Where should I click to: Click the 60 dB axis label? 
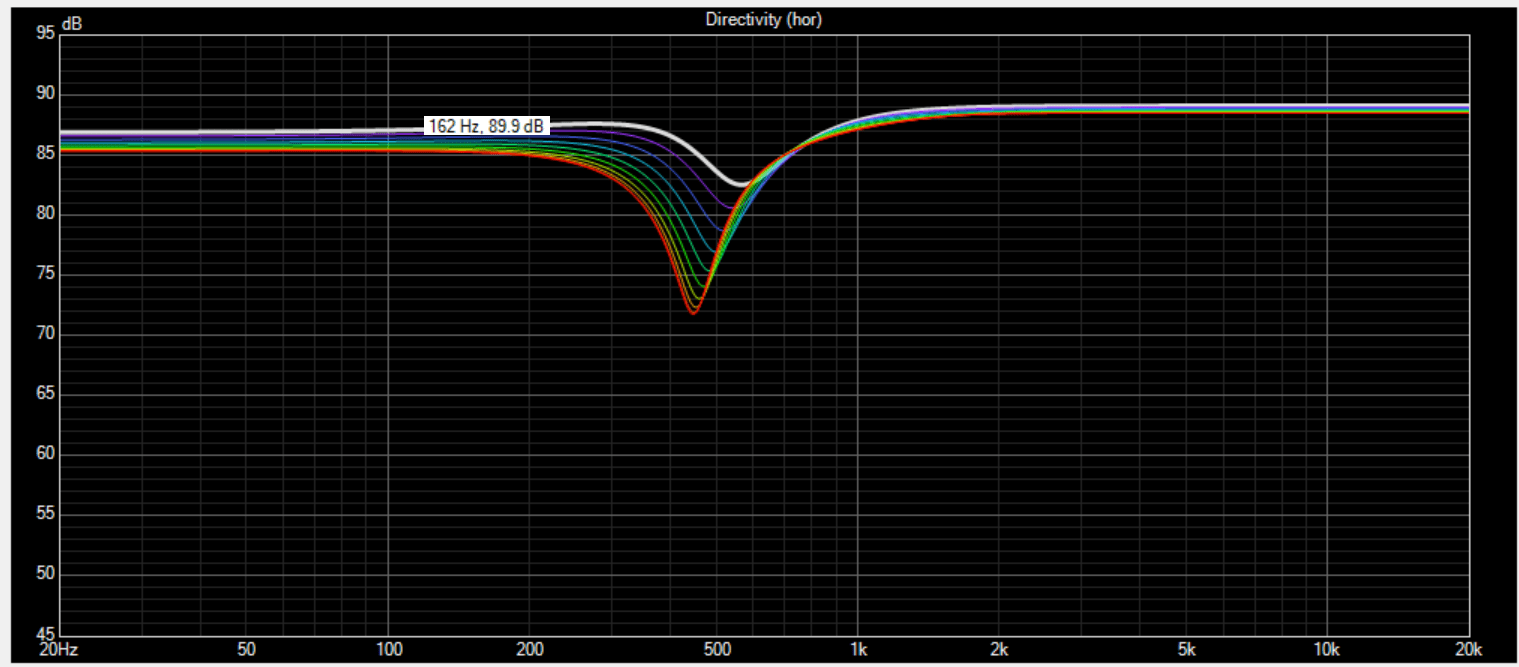(46, 454)
